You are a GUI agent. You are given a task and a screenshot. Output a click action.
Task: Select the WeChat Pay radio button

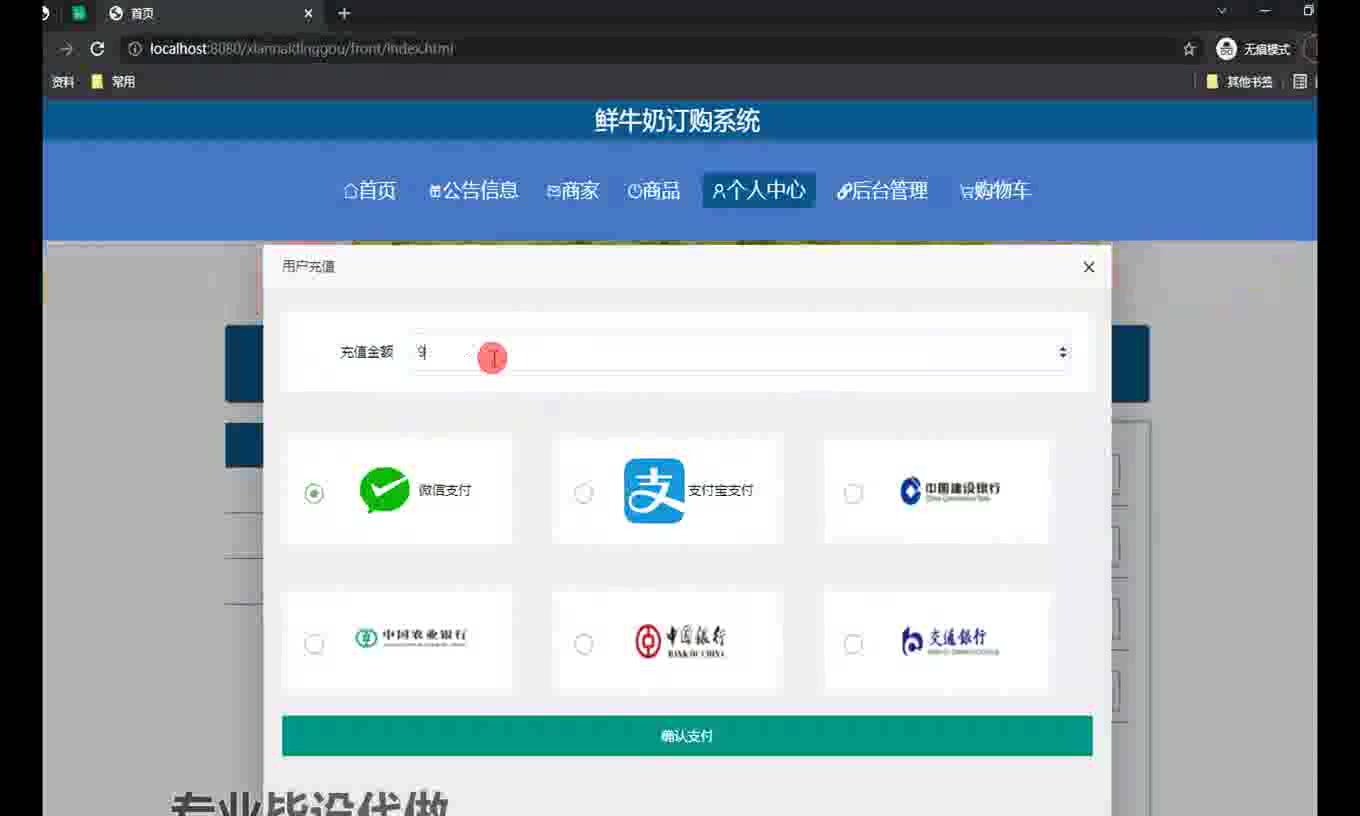coord(314,493)
